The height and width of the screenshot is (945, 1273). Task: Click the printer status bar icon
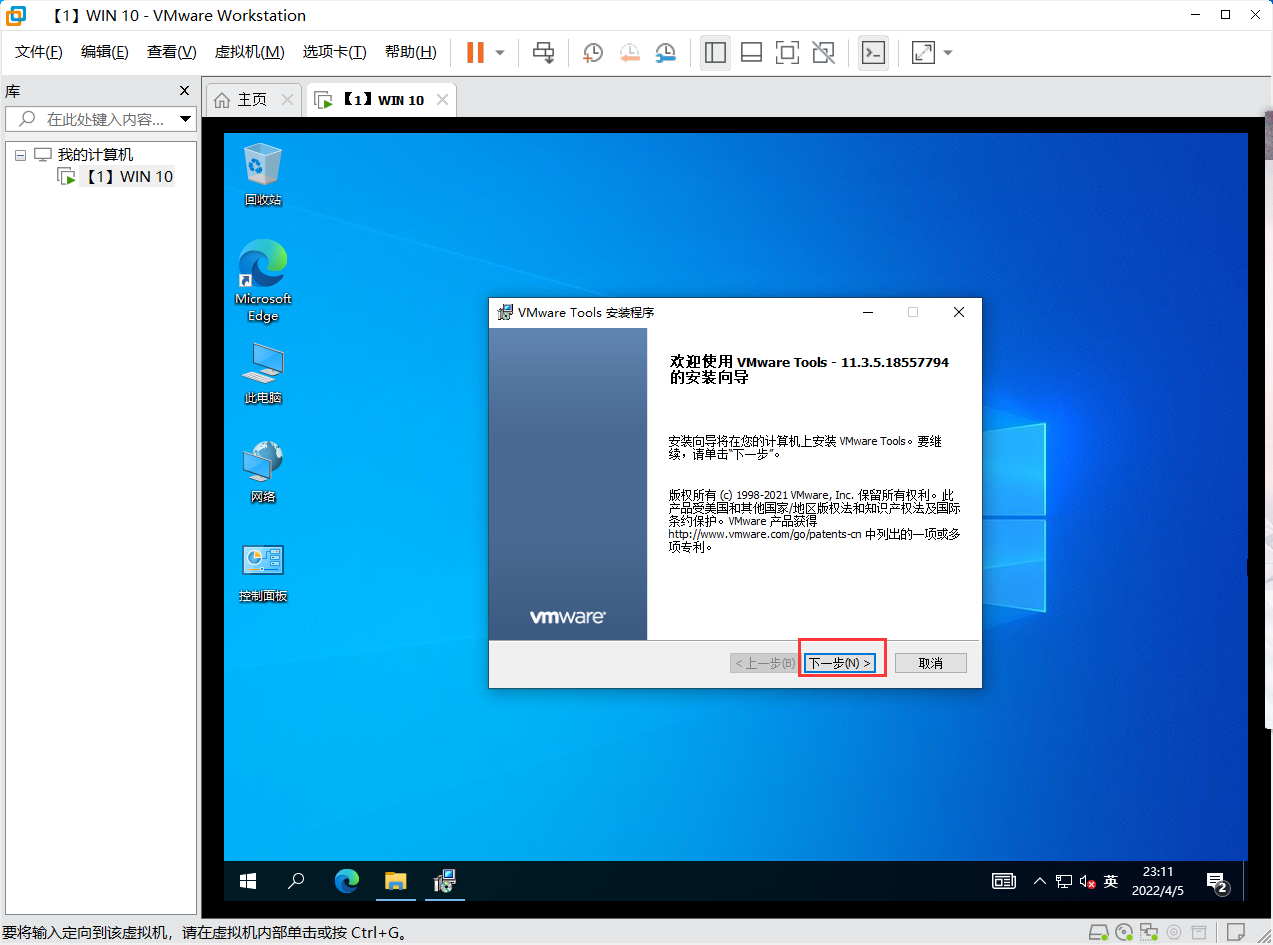(1200, 933)
